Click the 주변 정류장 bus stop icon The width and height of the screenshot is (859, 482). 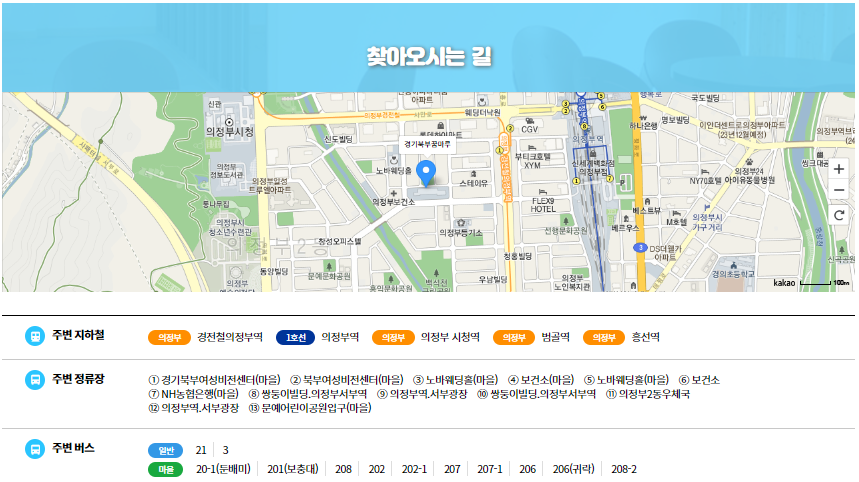[x=35, y=380]
